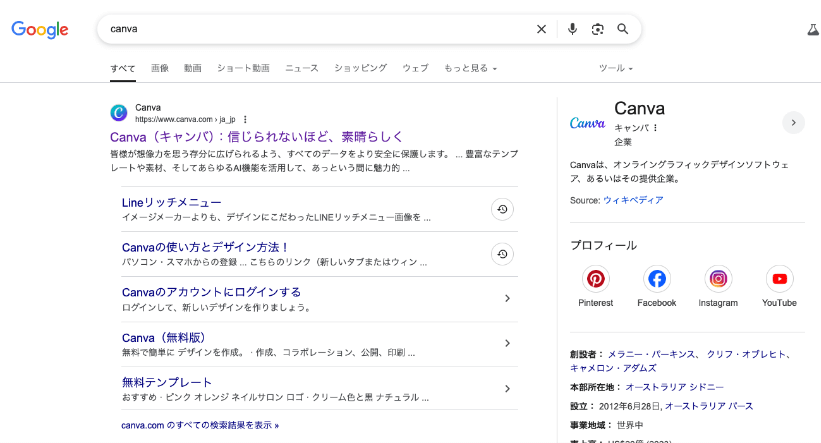821x443 pixels.
Task: Click into the search field containing canva
Action: click(310, 29)
